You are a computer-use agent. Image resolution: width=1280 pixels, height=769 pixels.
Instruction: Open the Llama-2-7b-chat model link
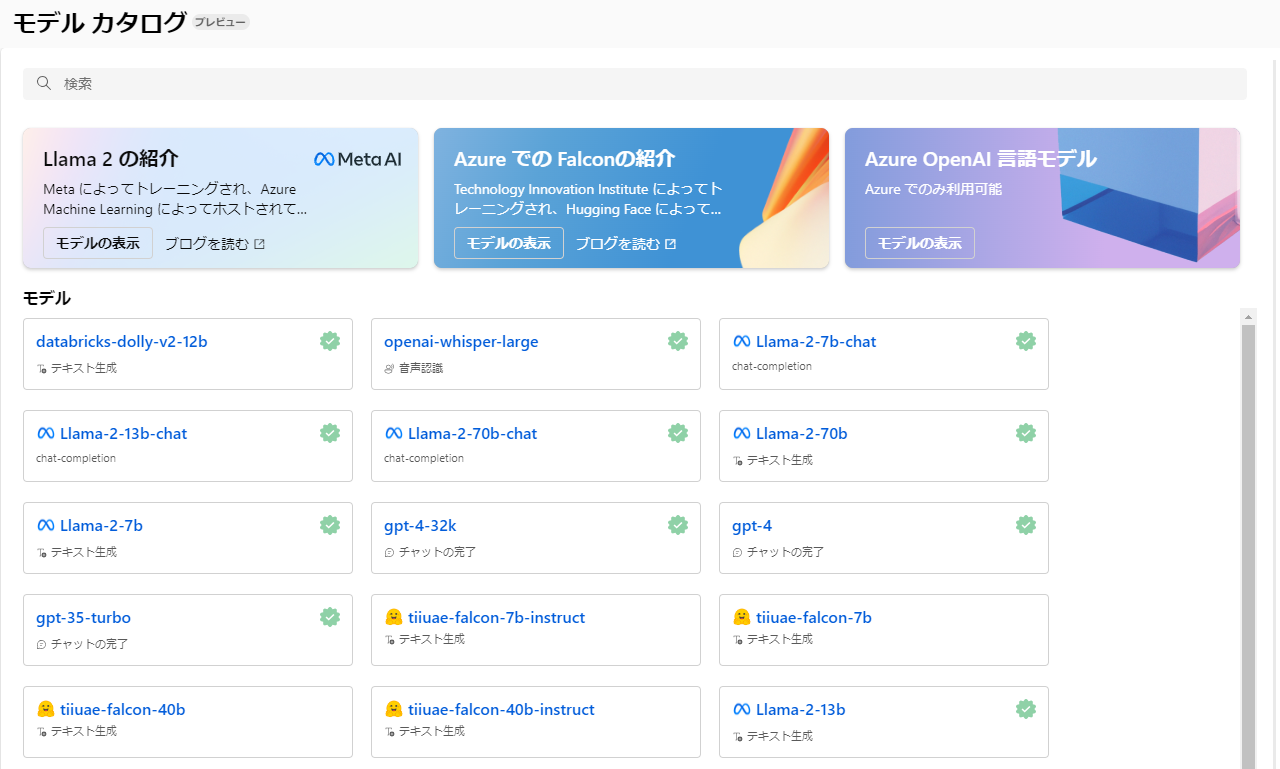click(816, 341)
